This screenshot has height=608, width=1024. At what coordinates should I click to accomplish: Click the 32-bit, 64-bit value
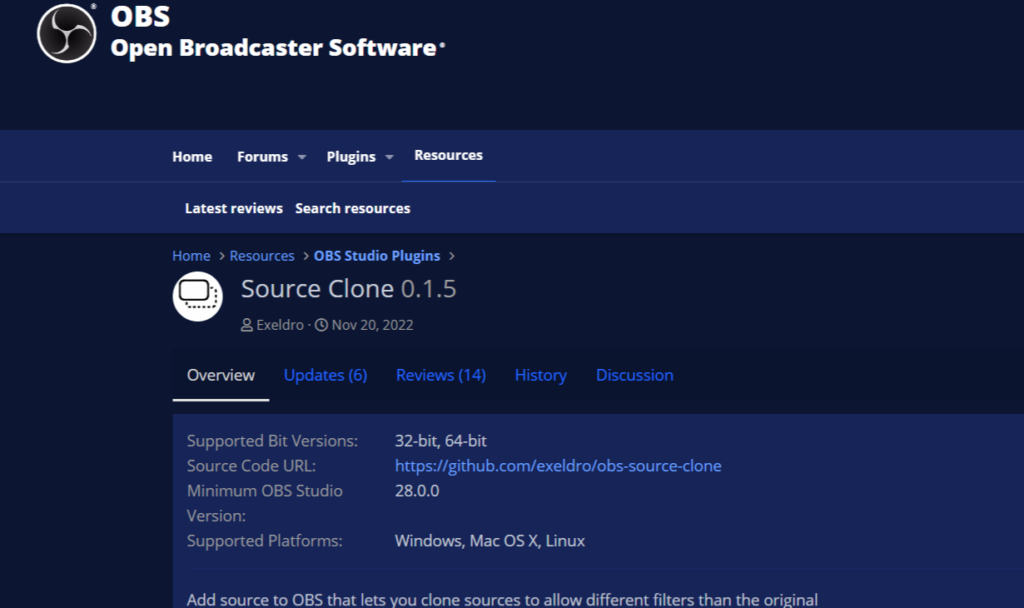pyautogui.click(x=441, y=441)
